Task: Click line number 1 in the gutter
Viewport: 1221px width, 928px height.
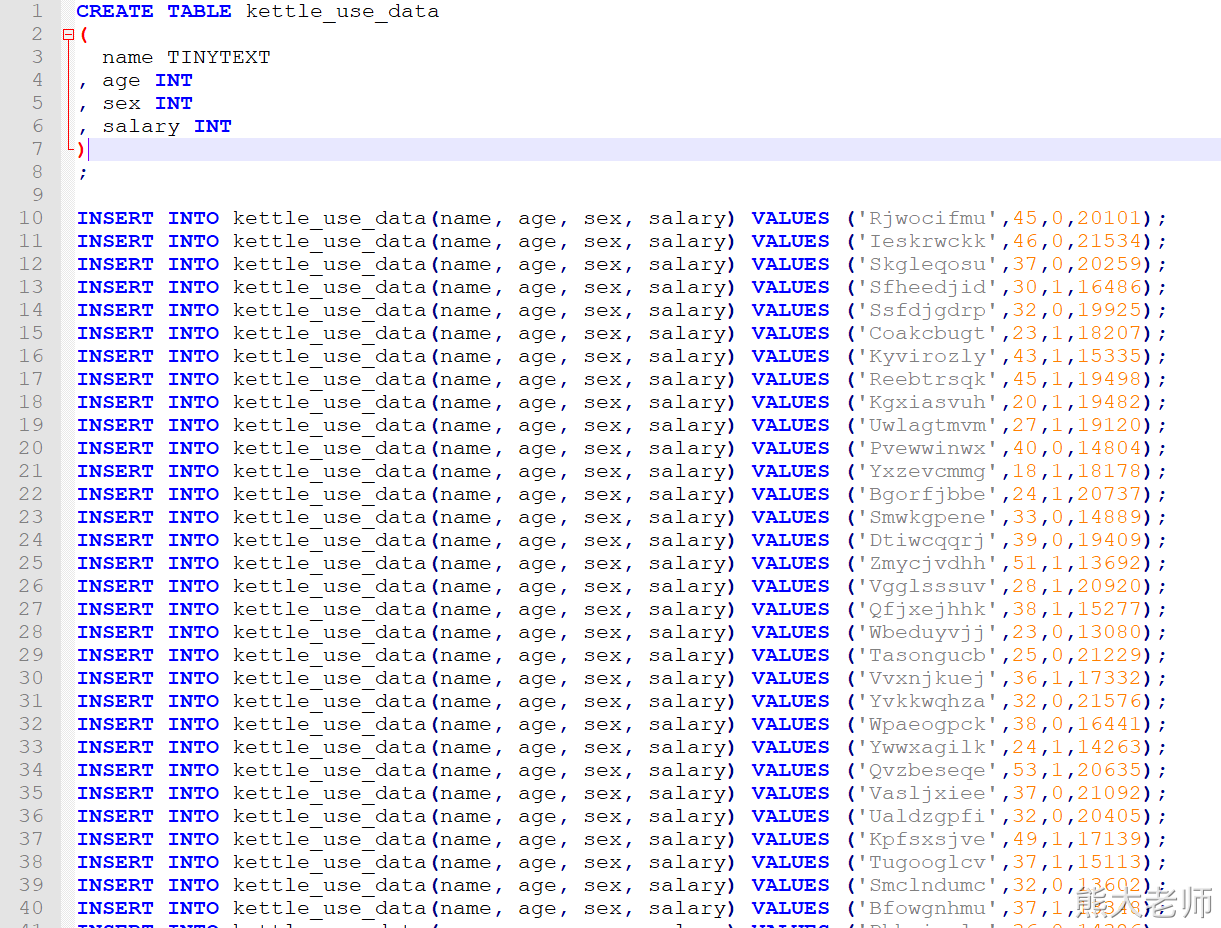Action: click(37, 12)
